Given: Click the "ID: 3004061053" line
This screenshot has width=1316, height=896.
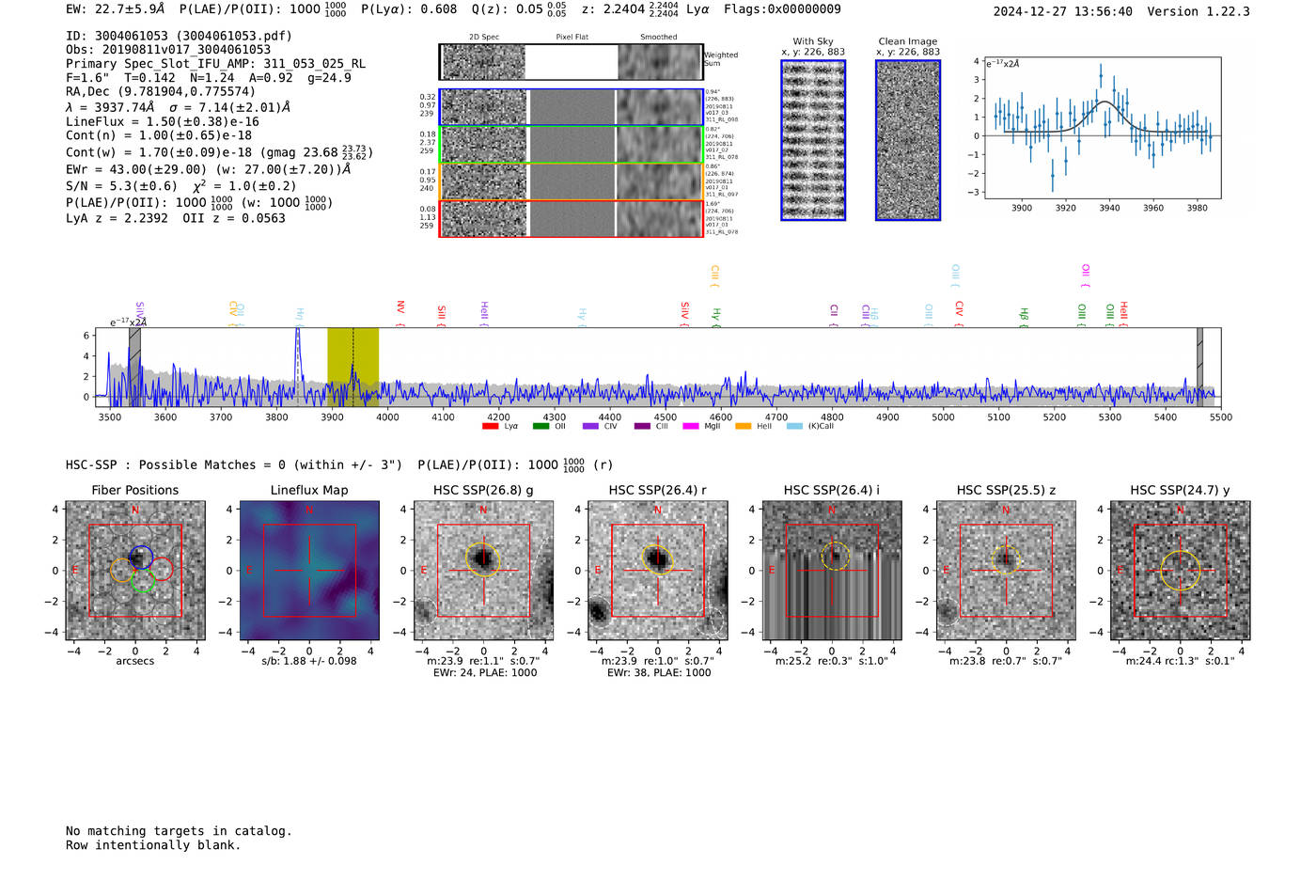Looking at the screenshot, I should coord(179,36).
